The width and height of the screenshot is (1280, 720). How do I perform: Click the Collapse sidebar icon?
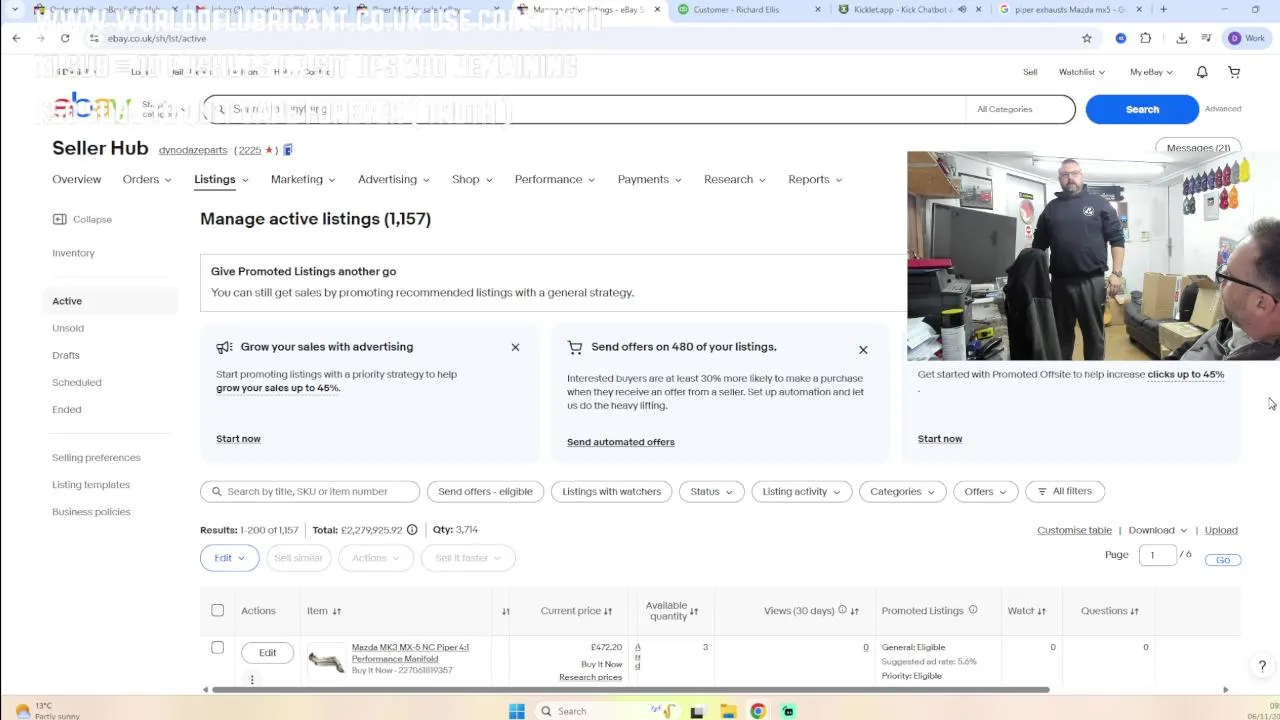pos(59,219)
